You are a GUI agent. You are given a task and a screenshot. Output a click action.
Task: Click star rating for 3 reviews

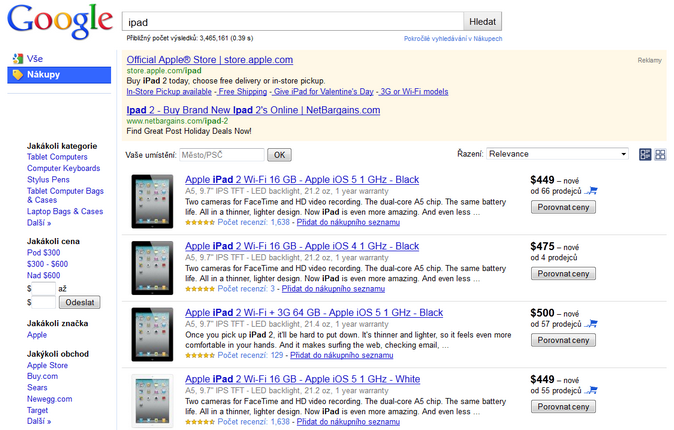coord(200,289)
